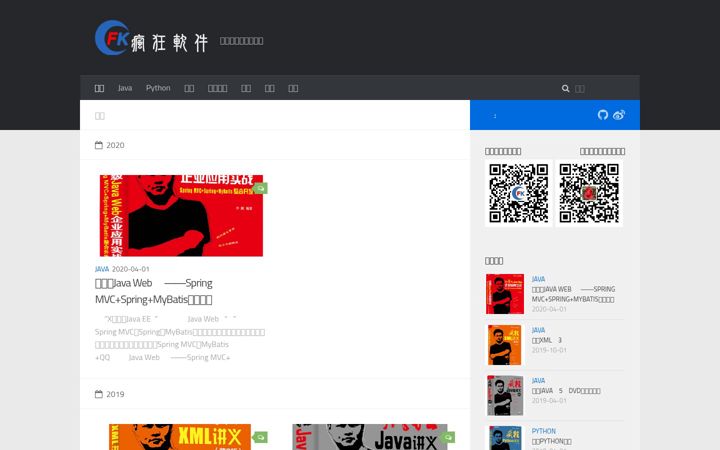The height and width of the screenshot is (450, 720).
Task: Click the comment bubble on orange XML cover
Action: point(260,437)
